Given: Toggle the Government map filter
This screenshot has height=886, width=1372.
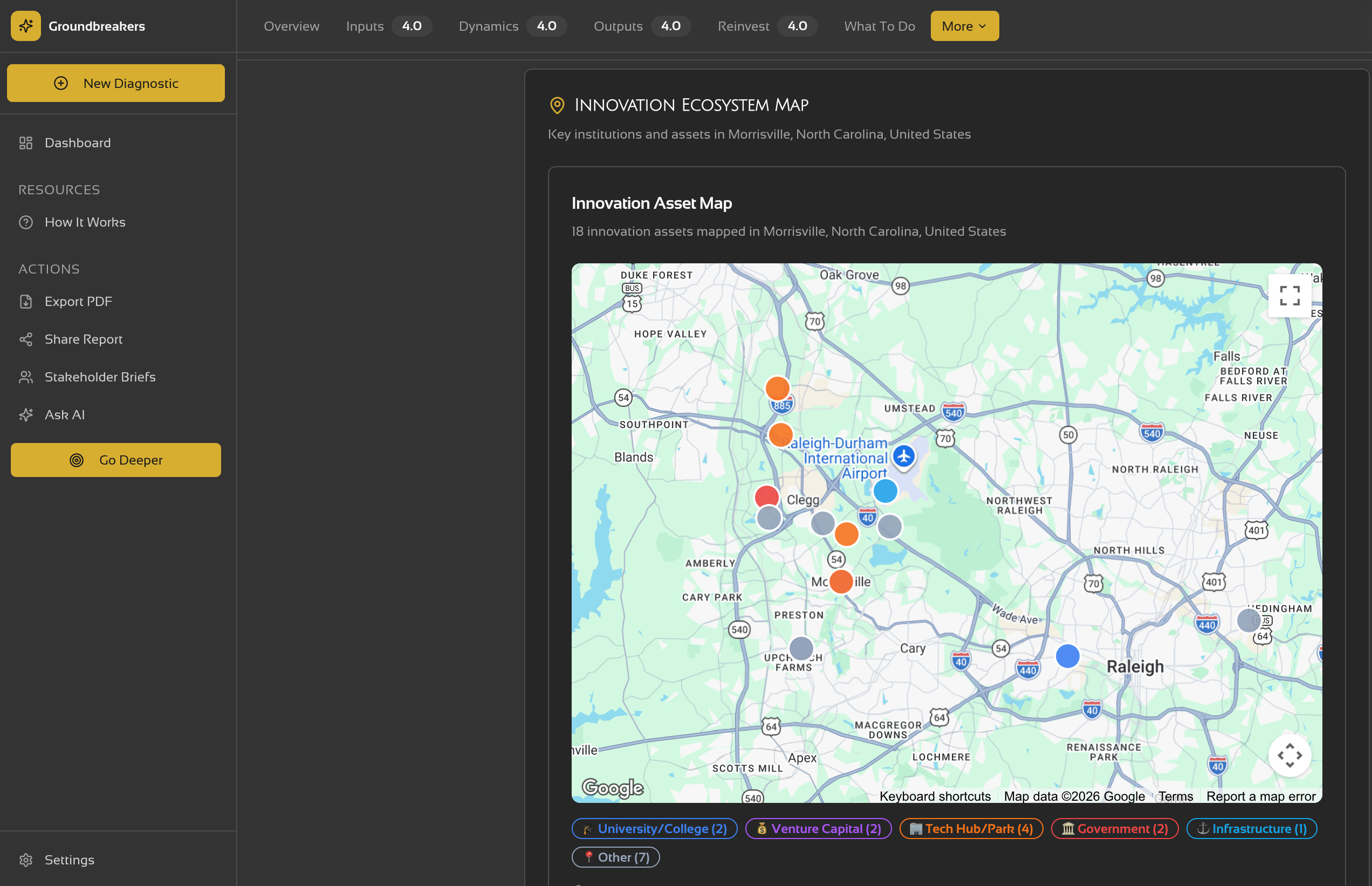Looking at the screenshot, I should pyautogui.click(x=1114, y=828).
